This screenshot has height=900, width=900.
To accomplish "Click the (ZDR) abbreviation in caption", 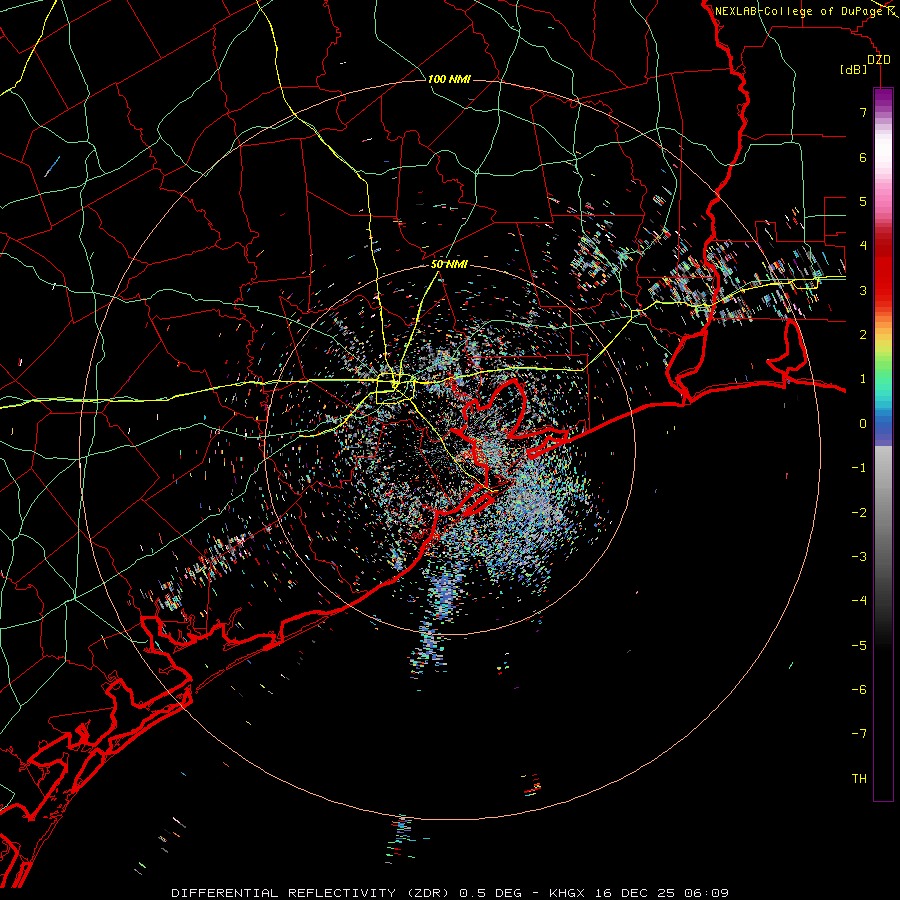I will click(x=428, y=893).
